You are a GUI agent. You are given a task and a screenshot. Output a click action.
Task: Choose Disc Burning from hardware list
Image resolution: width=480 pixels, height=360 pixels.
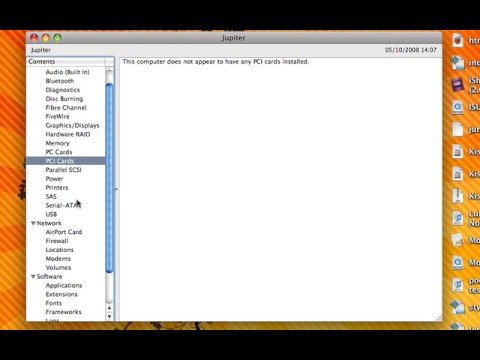pos(64,99)
